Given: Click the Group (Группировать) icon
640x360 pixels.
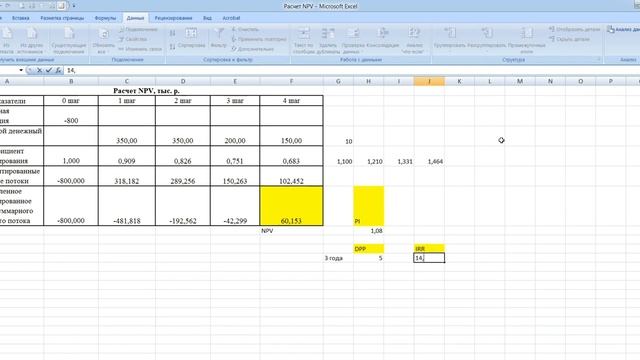Looking at the screenshot, I should pyautogui.click(x=450, y=33).
